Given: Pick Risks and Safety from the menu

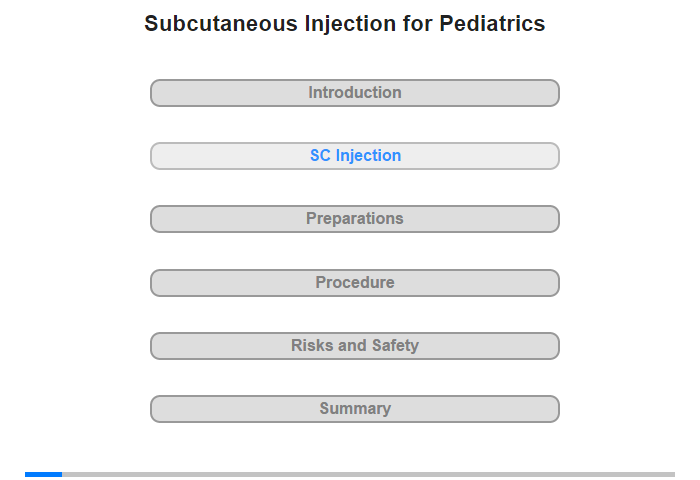Looking at the screenshot, I should 354,346.
